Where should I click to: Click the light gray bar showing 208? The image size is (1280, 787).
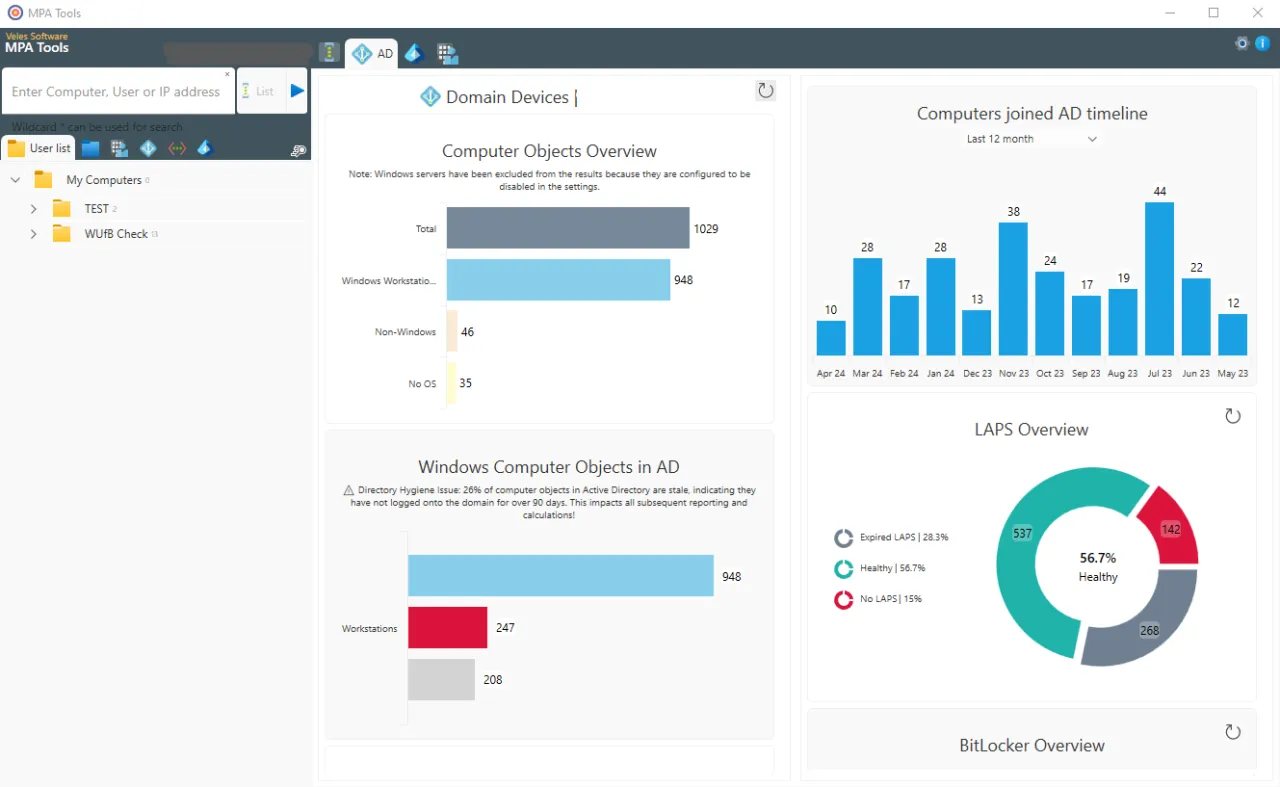(x=441, y=679)
